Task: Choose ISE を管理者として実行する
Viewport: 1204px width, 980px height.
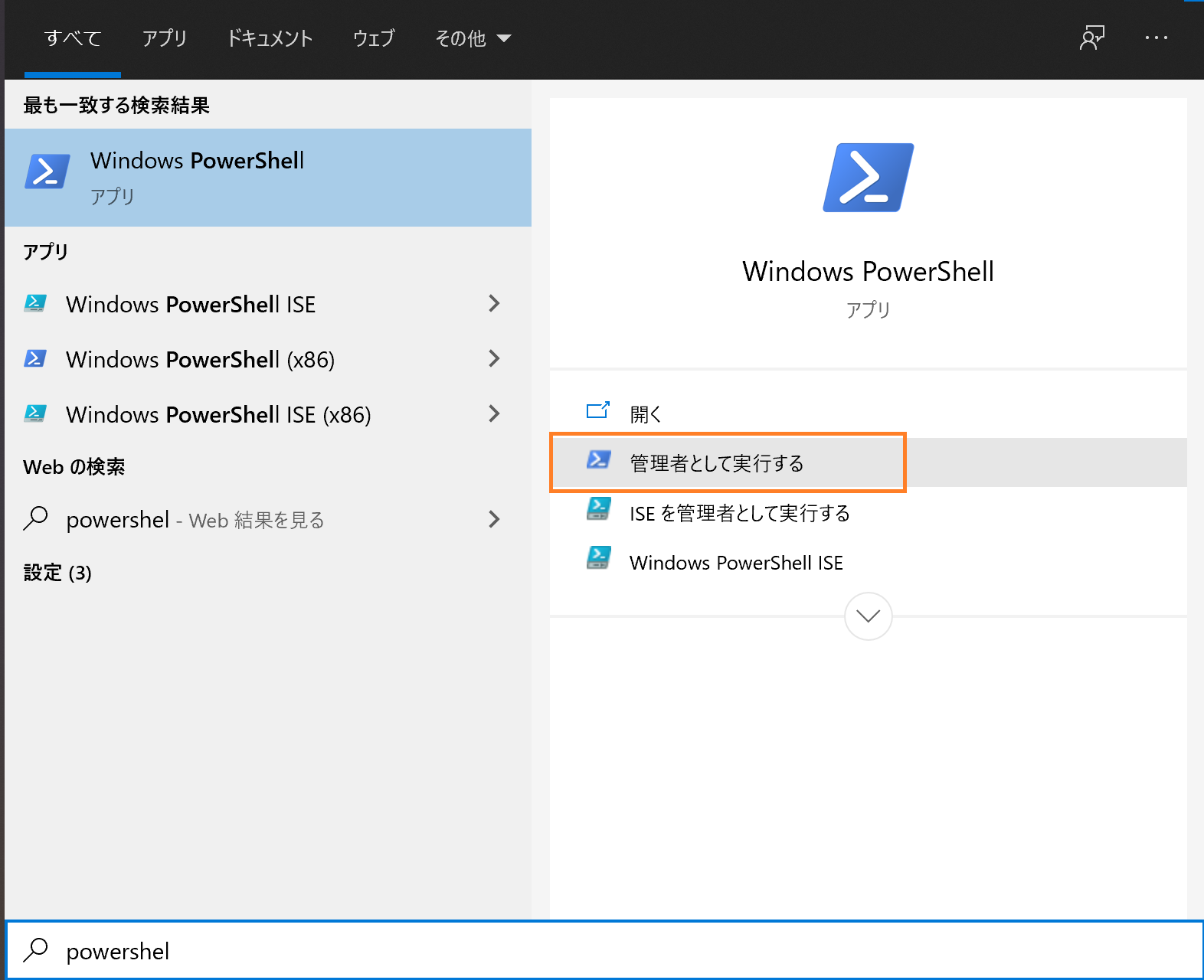Action: coord(739,513)
